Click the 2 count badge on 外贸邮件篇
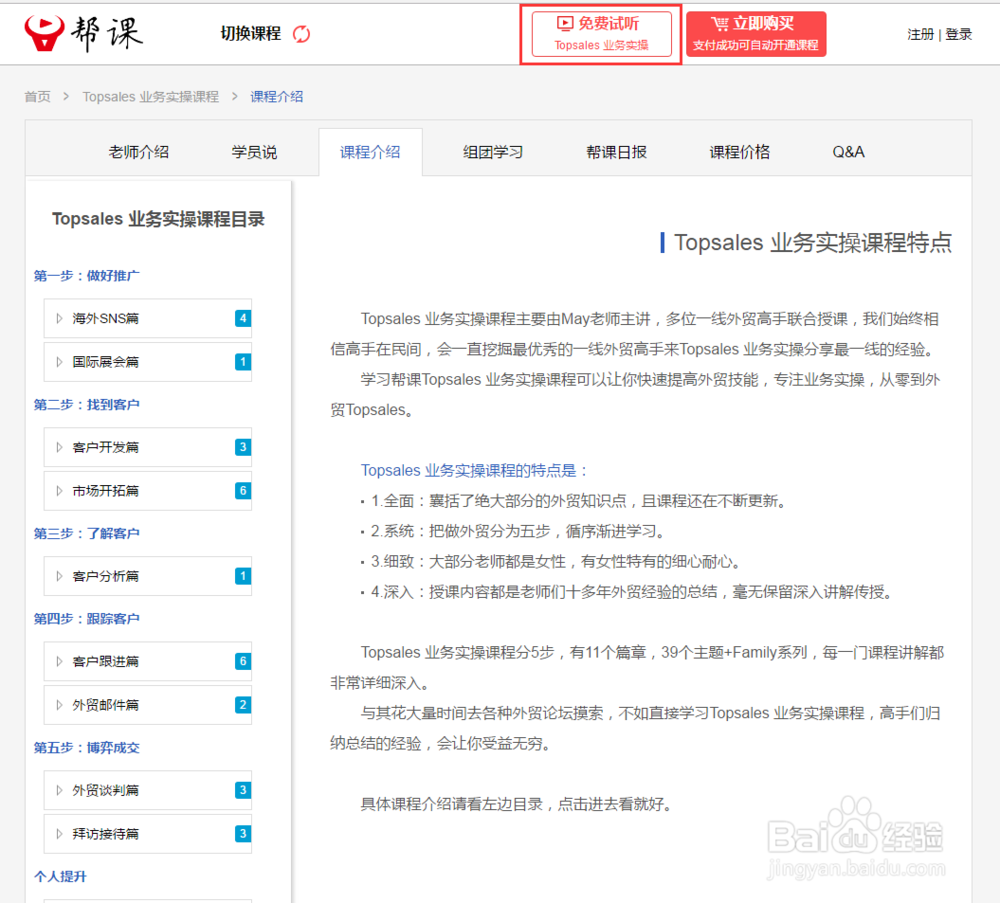 [242, 705]
